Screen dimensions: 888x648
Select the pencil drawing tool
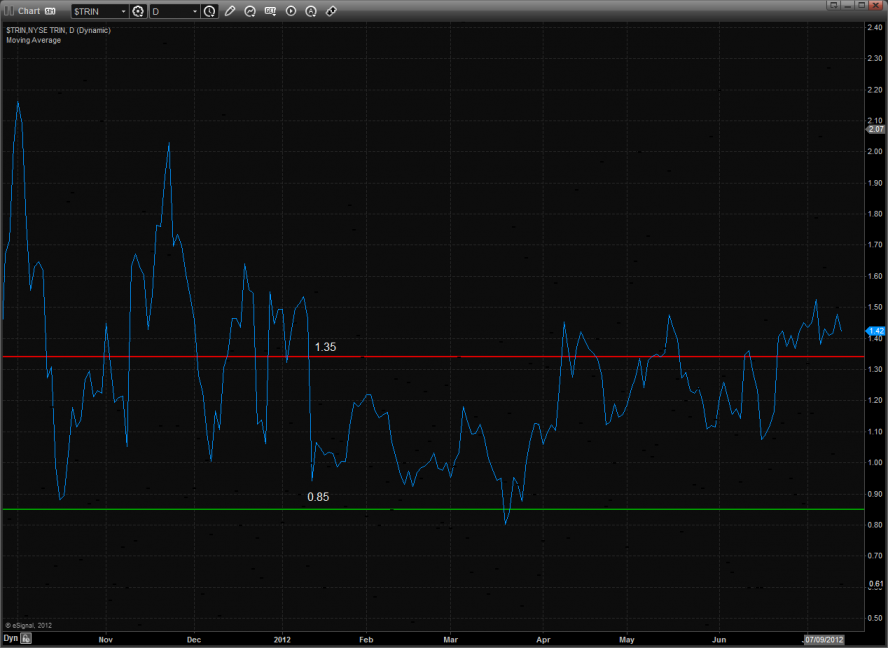click(x=230, y=11)
